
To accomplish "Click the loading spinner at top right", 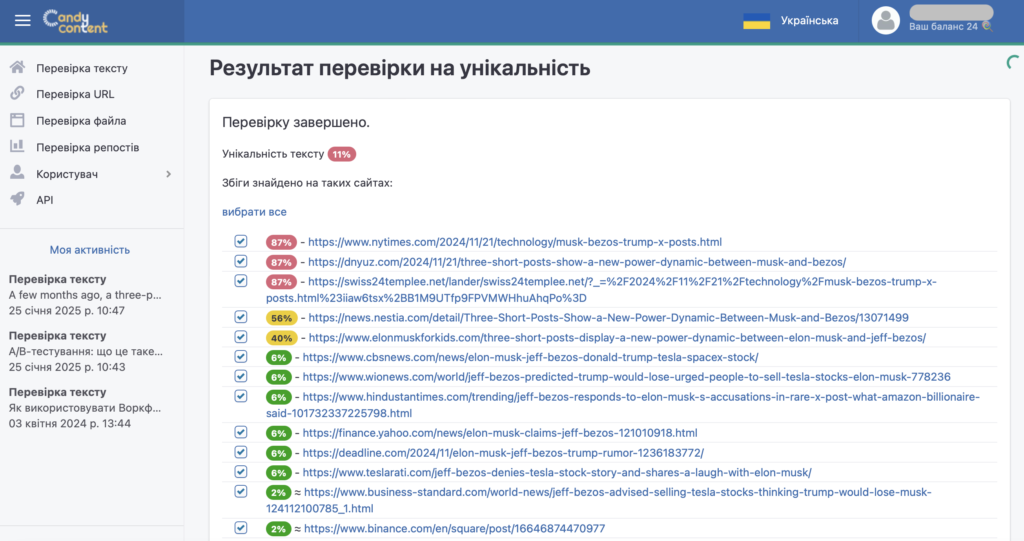I will (x=1012, y=63).
